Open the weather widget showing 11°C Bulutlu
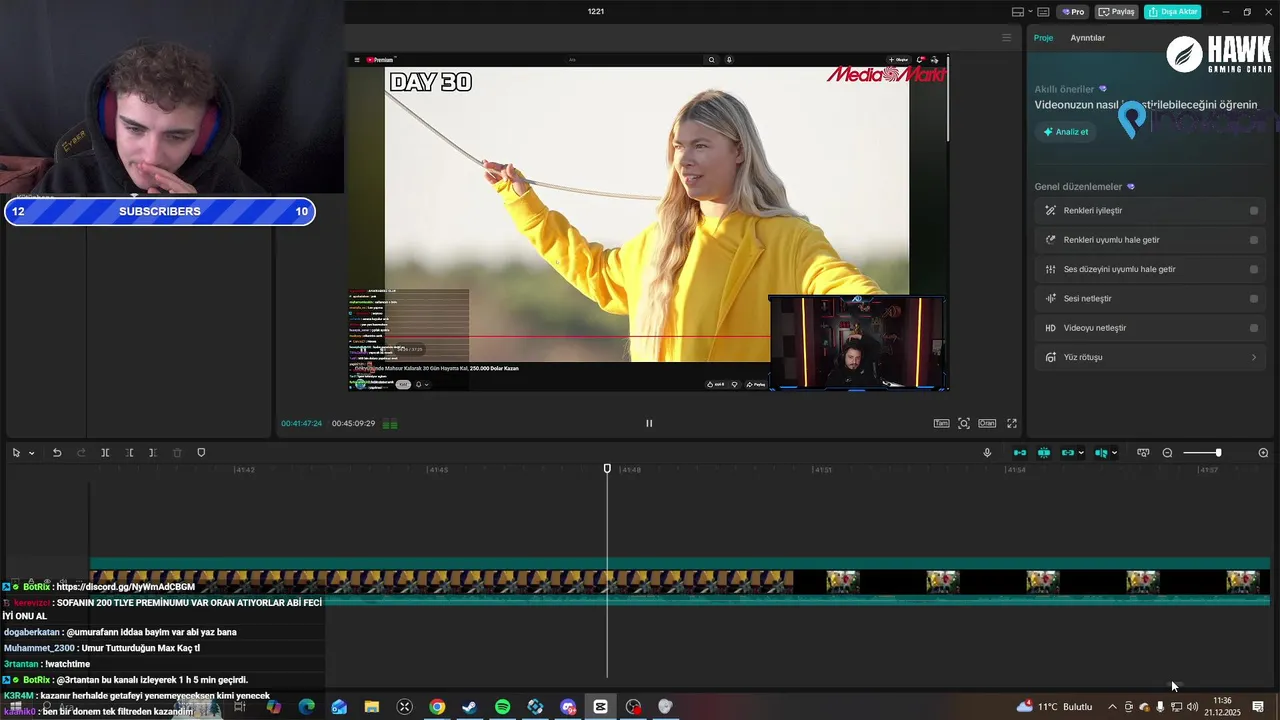Image resolution: width=1280 pixels, height=720 pixels. point(1055,707)
